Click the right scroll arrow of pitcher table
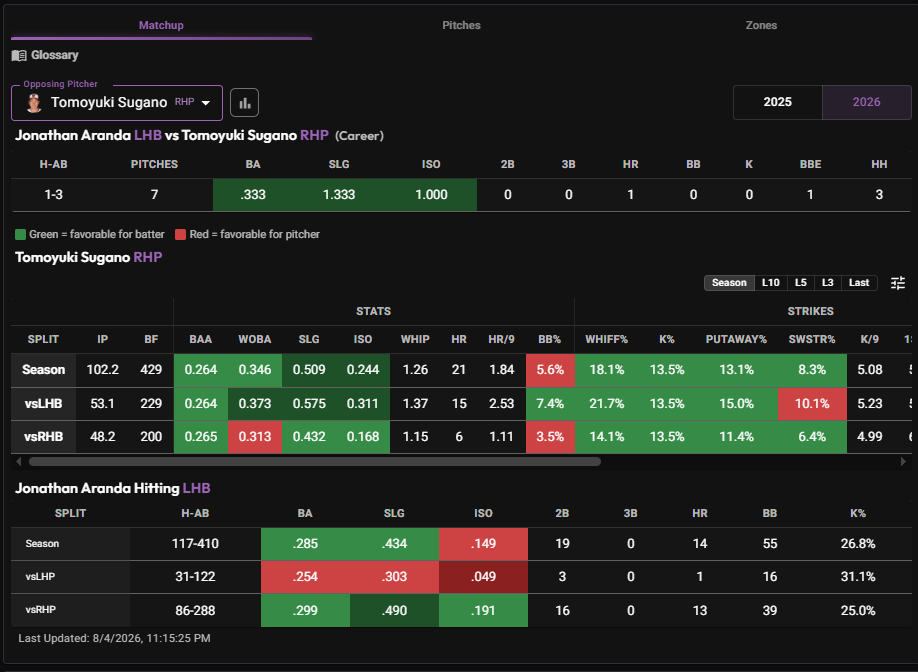 pyautogui.click(x=903, y=461)
